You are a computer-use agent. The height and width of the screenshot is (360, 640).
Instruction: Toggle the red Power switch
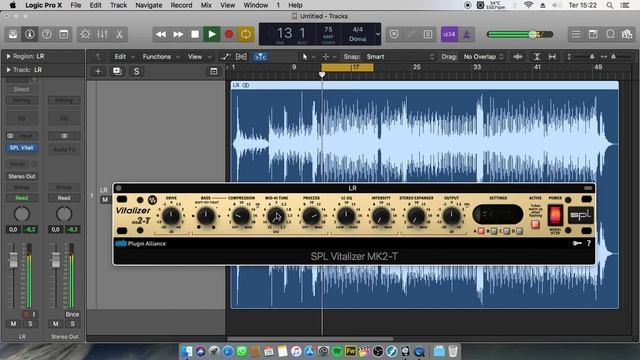555,215
